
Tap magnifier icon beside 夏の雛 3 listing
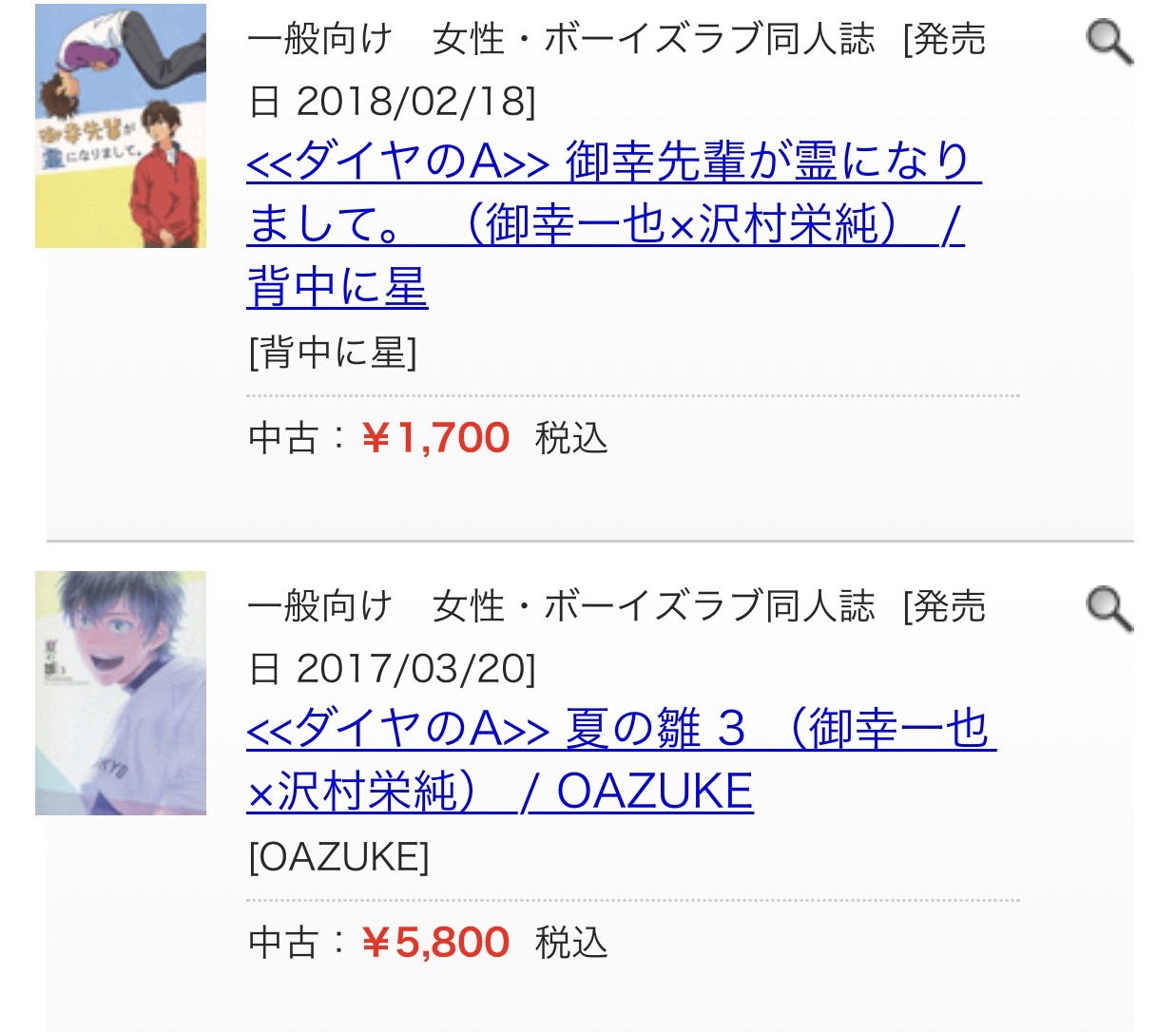(1109, 609)
